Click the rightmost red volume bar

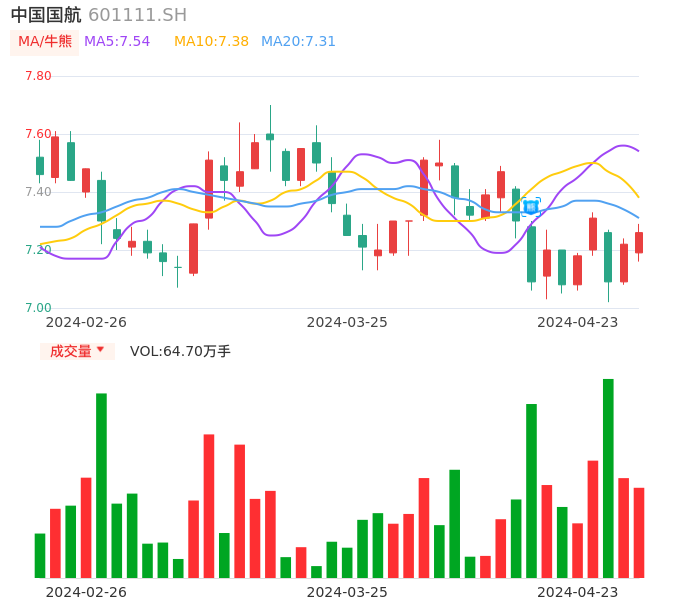(x=639, y=532)
